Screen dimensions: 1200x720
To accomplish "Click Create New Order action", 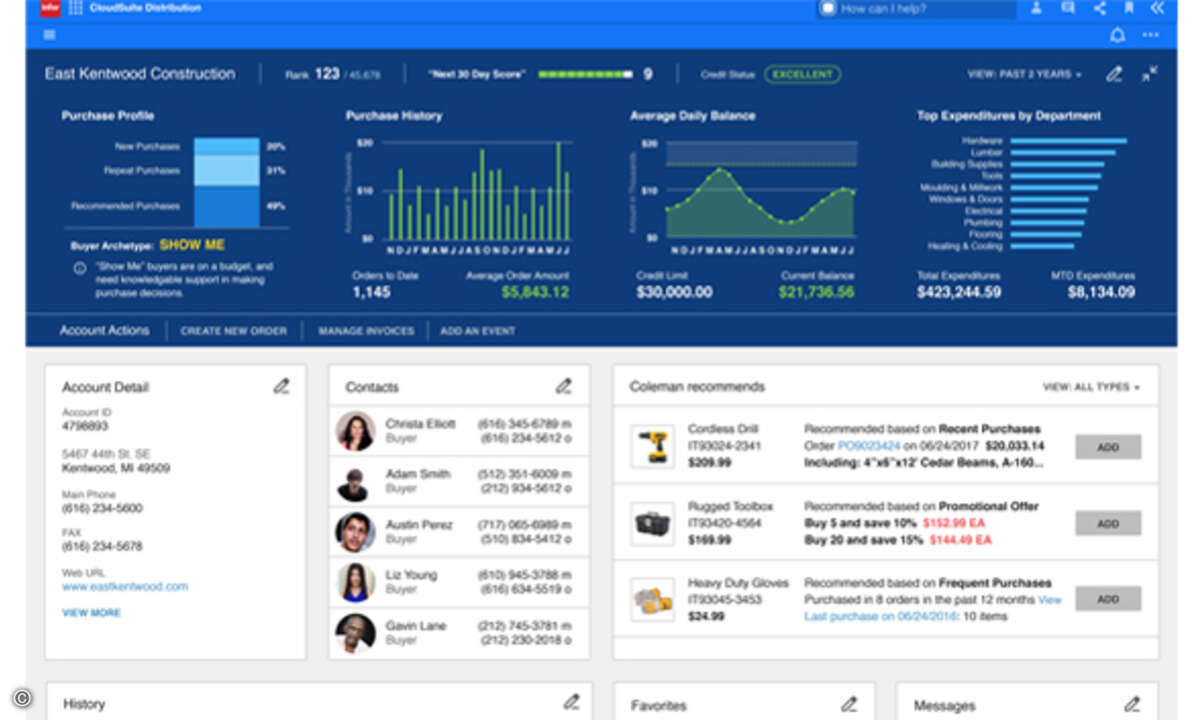I will tap(233, 331).
